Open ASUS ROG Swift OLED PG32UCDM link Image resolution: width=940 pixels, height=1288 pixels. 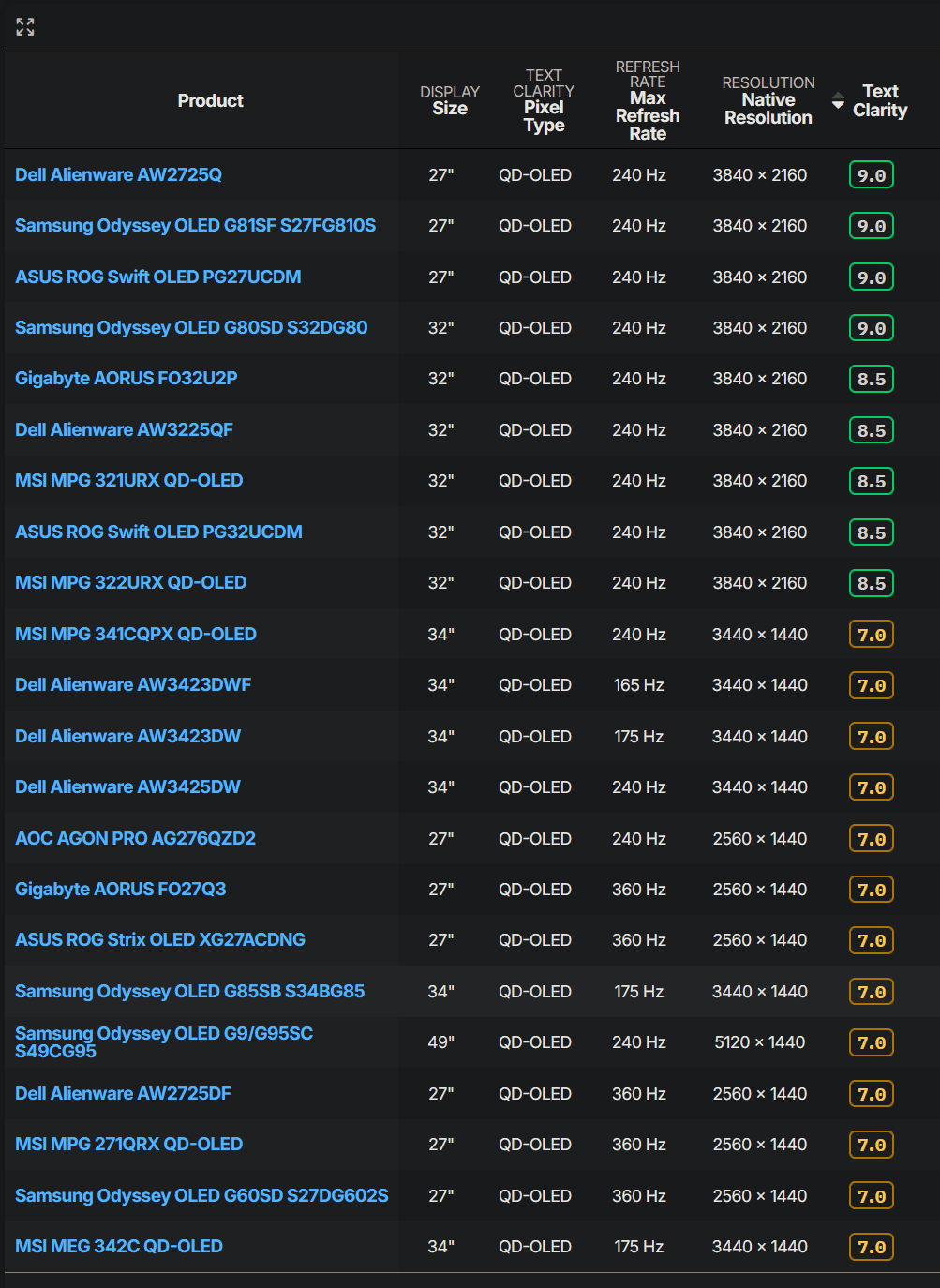158,532
